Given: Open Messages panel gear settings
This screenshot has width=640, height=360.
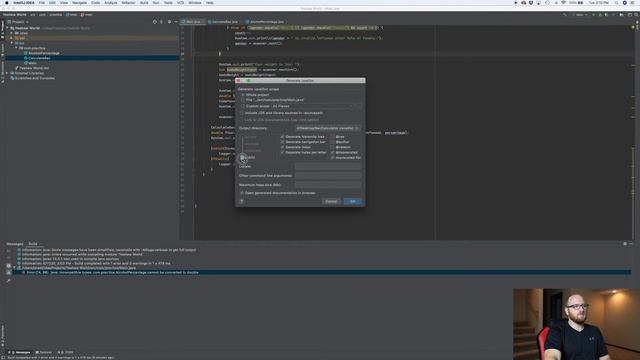Looking at the screenshot, I should click(x=625, y=244).
